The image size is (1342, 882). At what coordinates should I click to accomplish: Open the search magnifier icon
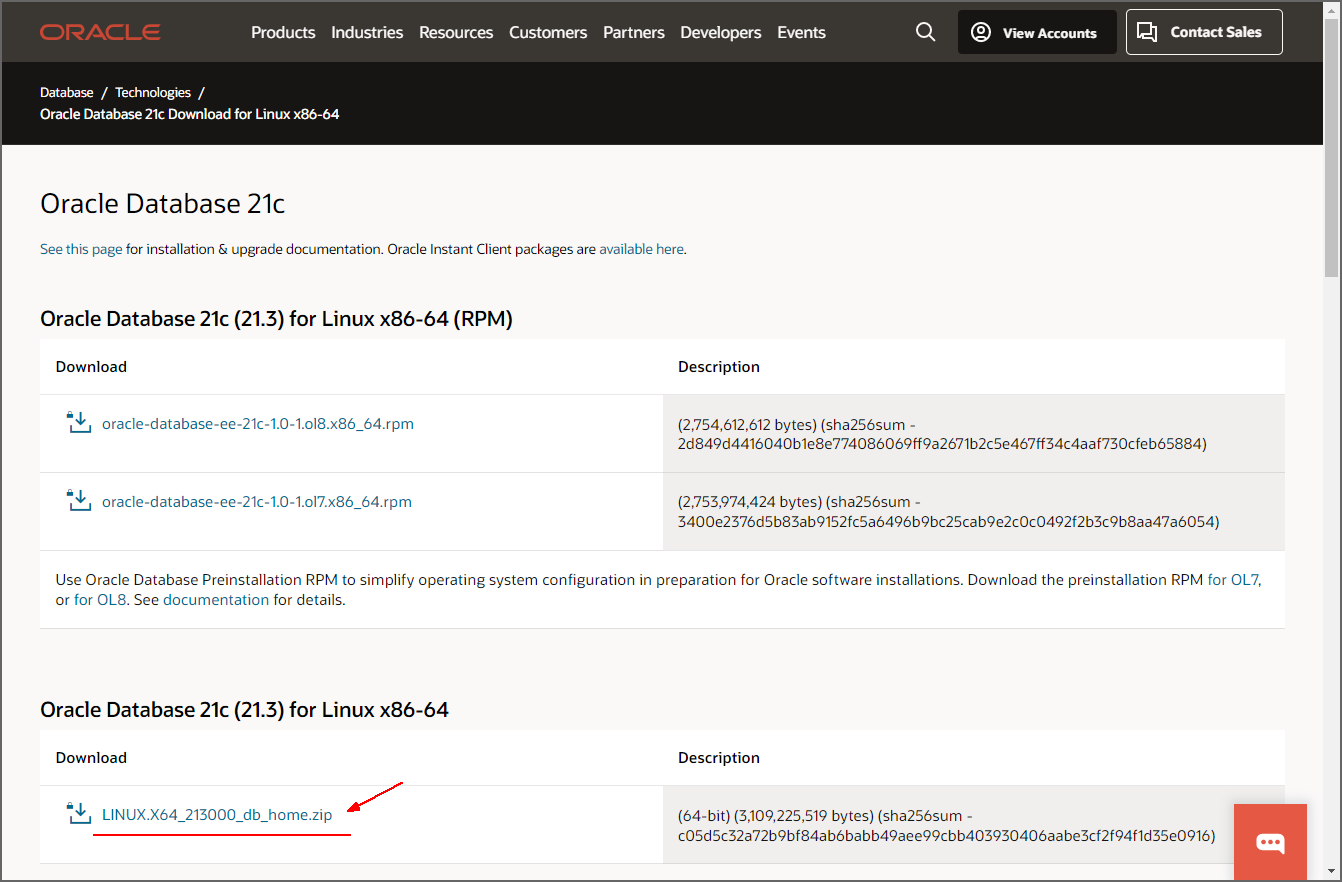pos(926,32)
